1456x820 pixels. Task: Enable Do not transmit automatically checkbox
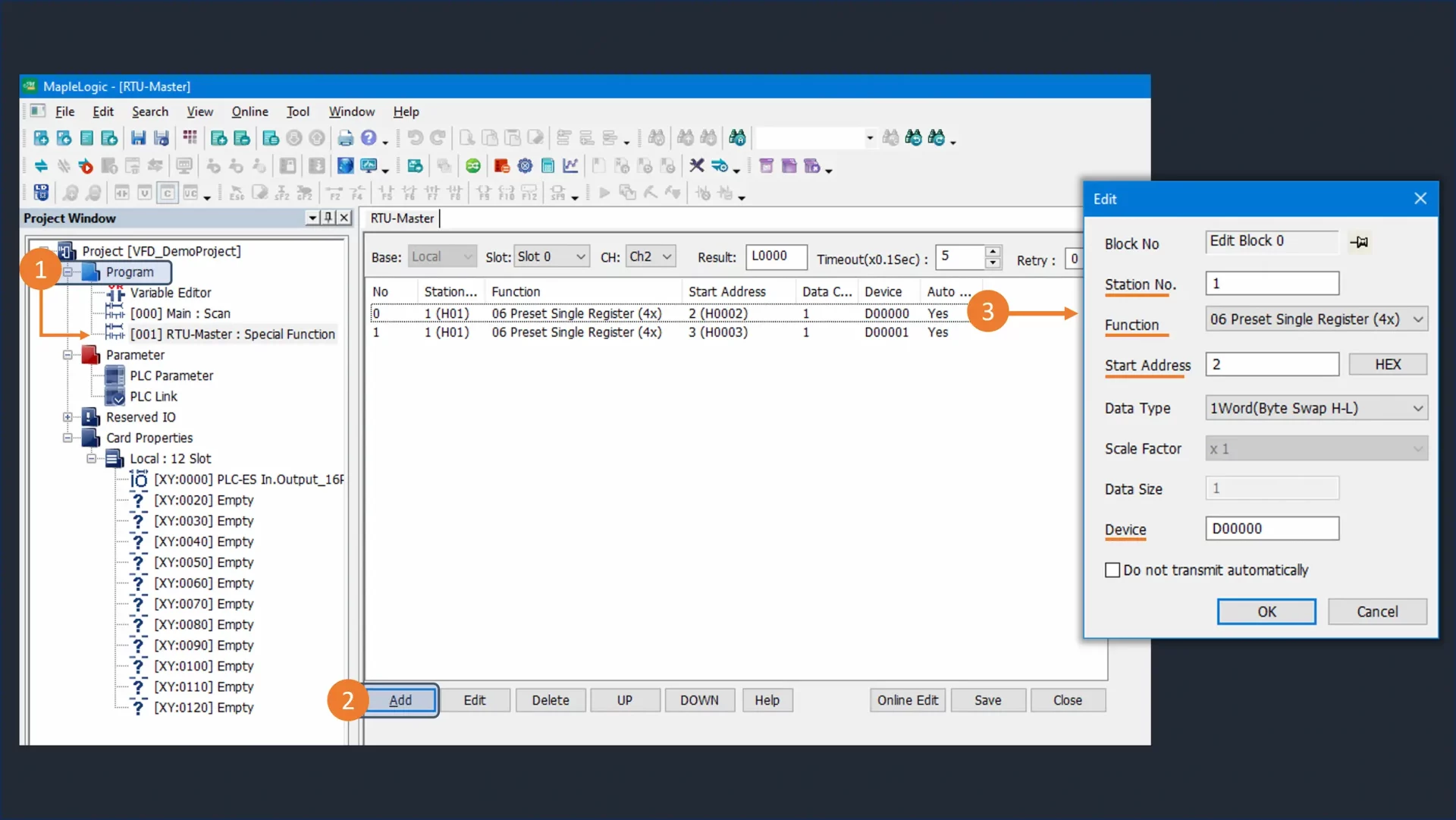tap(1112, 570)
